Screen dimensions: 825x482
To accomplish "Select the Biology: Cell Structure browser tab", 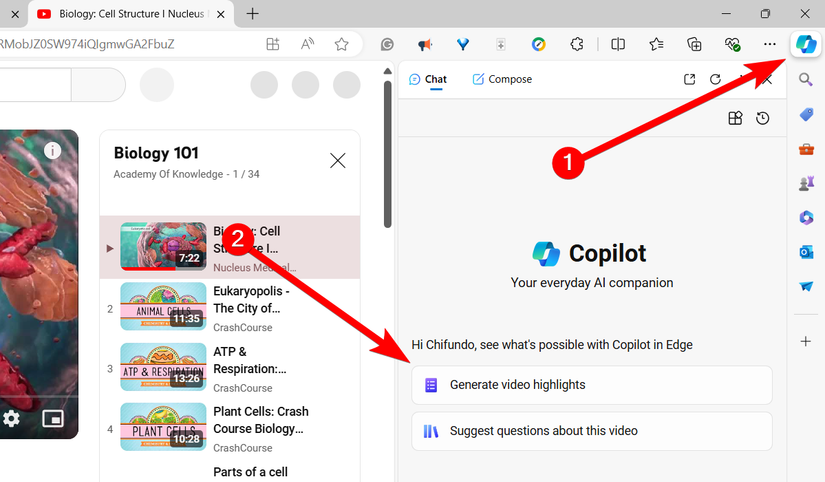I will pos(132,14).
